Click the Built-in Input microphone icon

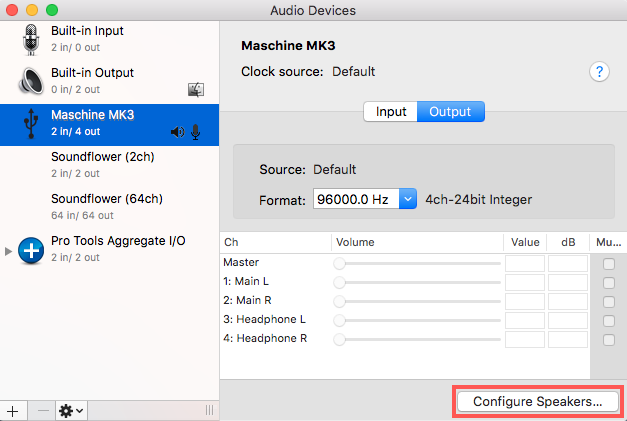[x=31, y=40]
